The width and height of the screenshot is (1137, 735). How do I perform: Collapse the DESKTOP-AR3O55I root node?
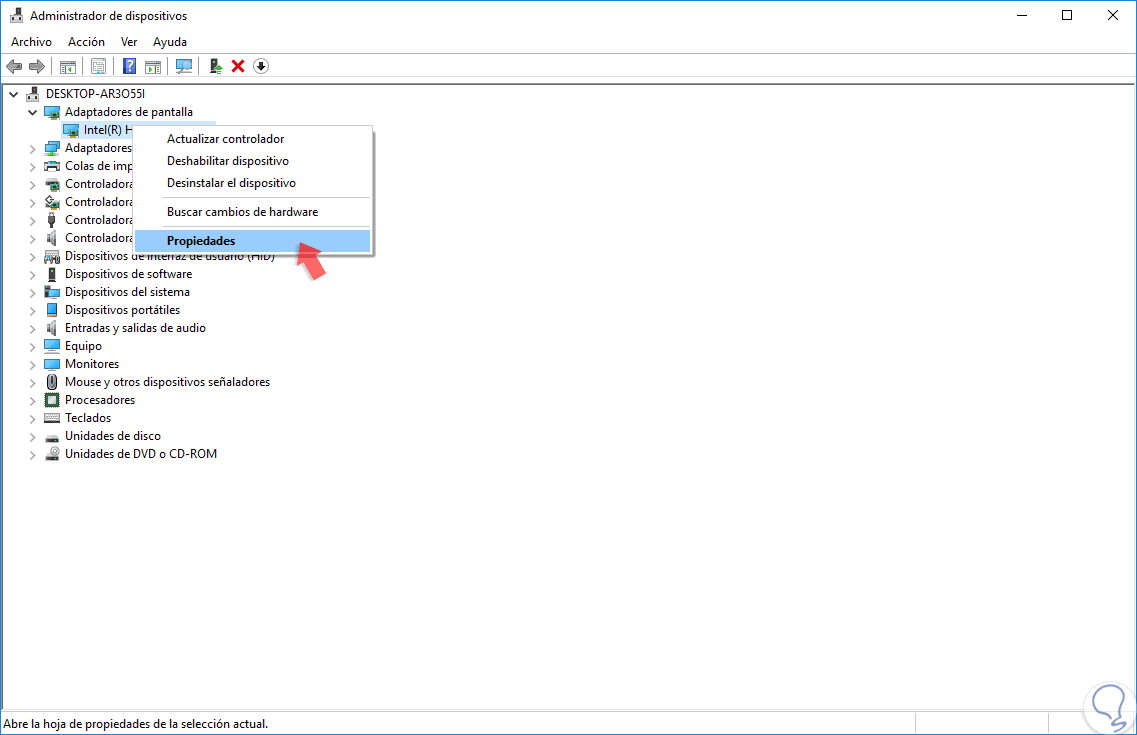pyautogui.click(x=14, y=94)
